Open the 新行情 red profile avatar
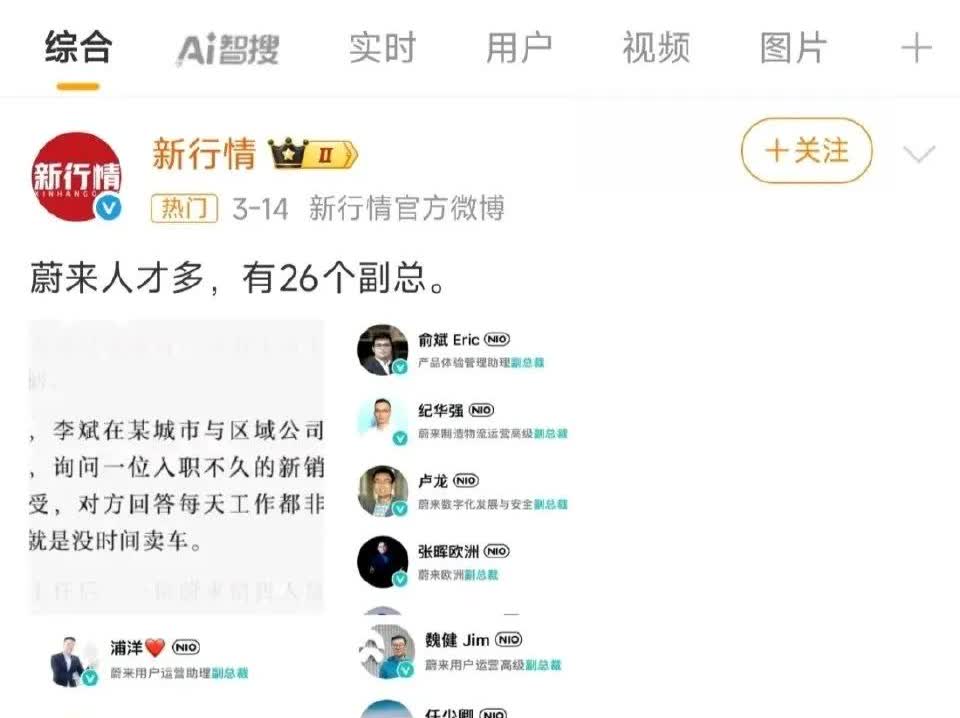960x718 pixels. tap(77, 176)
